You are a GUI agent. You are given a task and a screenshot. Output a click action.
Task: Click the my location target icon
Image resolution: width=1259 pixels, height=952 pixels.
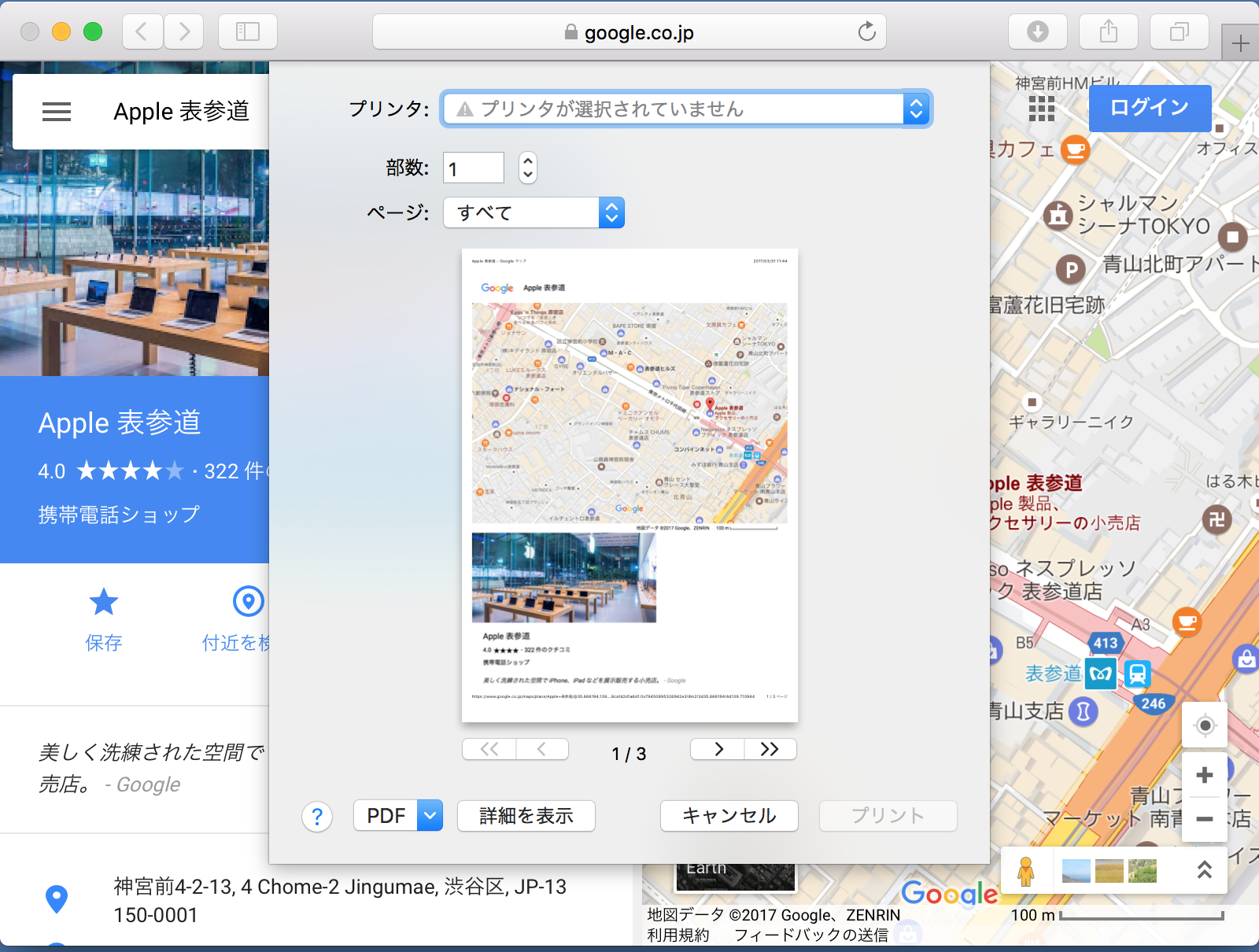pos(1204,725)
